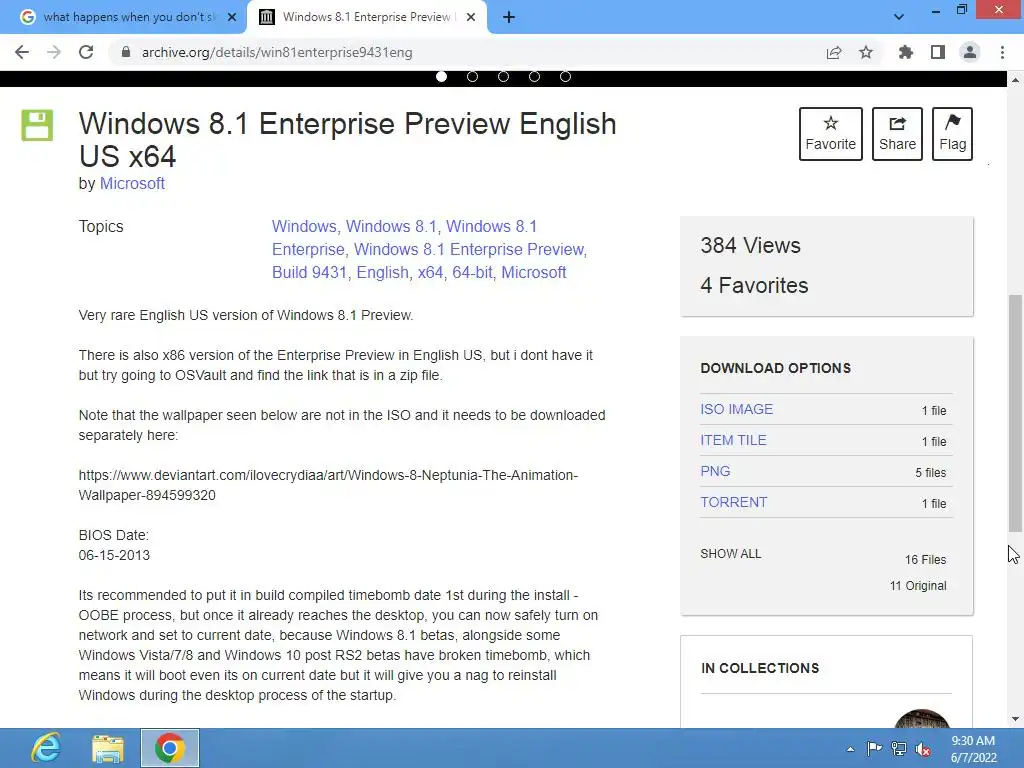Click the 11 Original files link

point(918,586)
